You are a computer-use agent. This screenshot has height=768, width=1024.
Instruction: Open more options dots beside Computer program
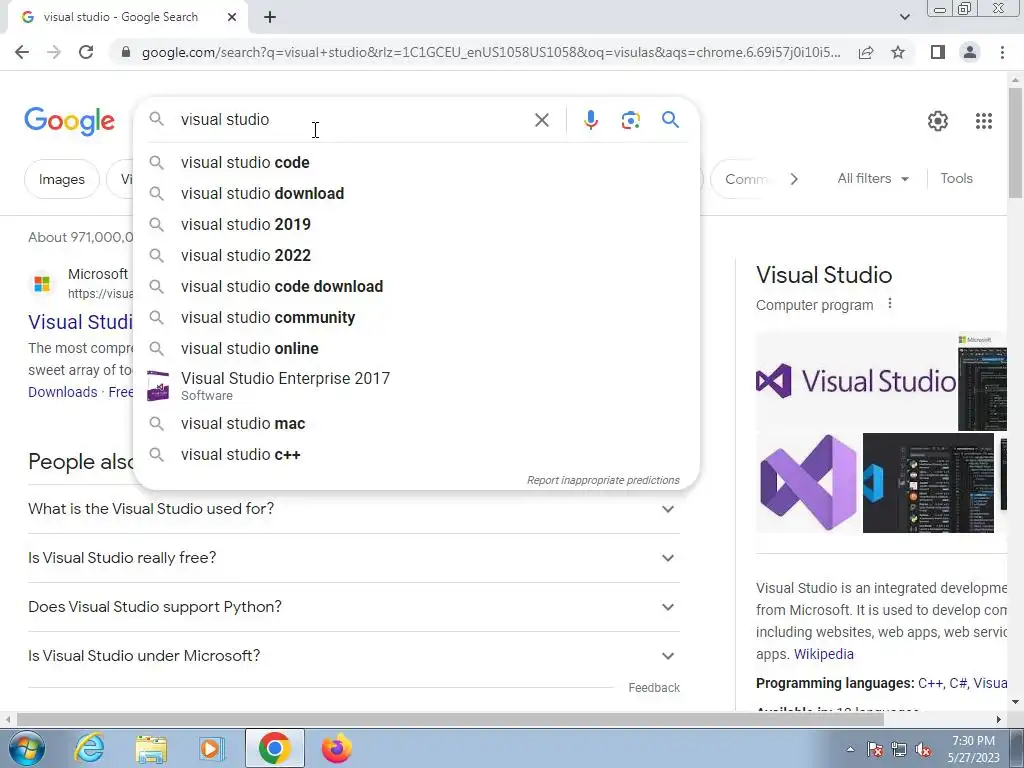(x=889, y=304)
